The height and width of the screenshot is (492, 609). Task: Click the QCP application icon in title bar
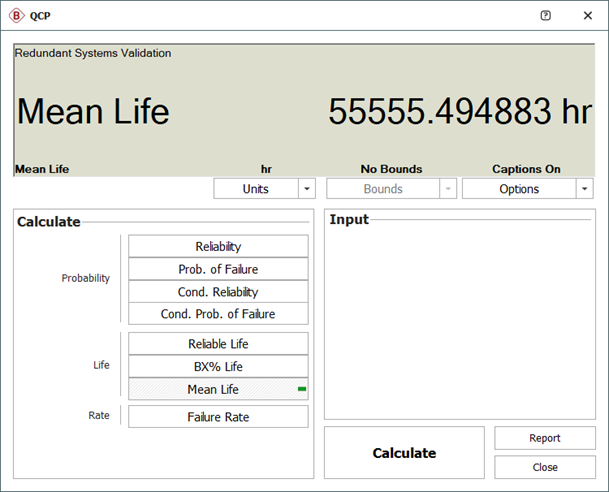16,16
